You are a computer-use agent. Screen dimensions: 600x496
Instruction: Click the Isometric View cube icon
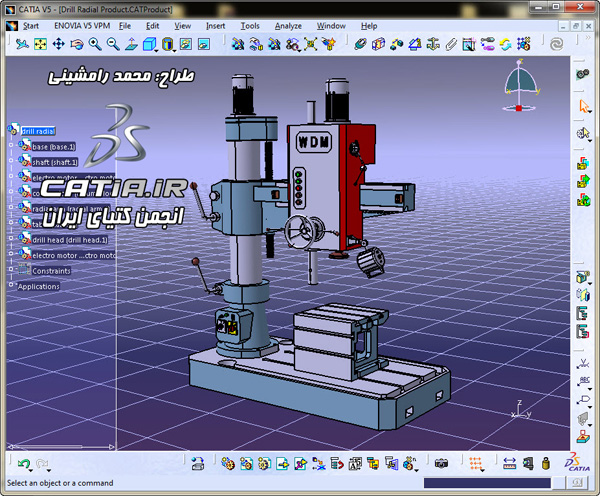click(x=149, y=44)
